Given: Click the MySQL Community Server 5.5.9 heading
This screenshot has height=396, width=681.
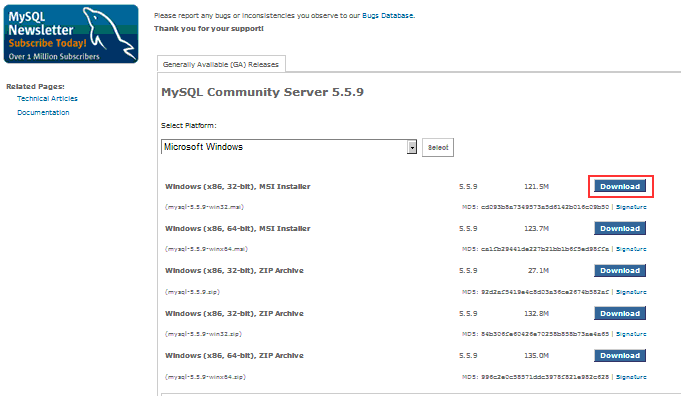Looking at the screenshot, I should pyautogui.click(x=262, y=92).
